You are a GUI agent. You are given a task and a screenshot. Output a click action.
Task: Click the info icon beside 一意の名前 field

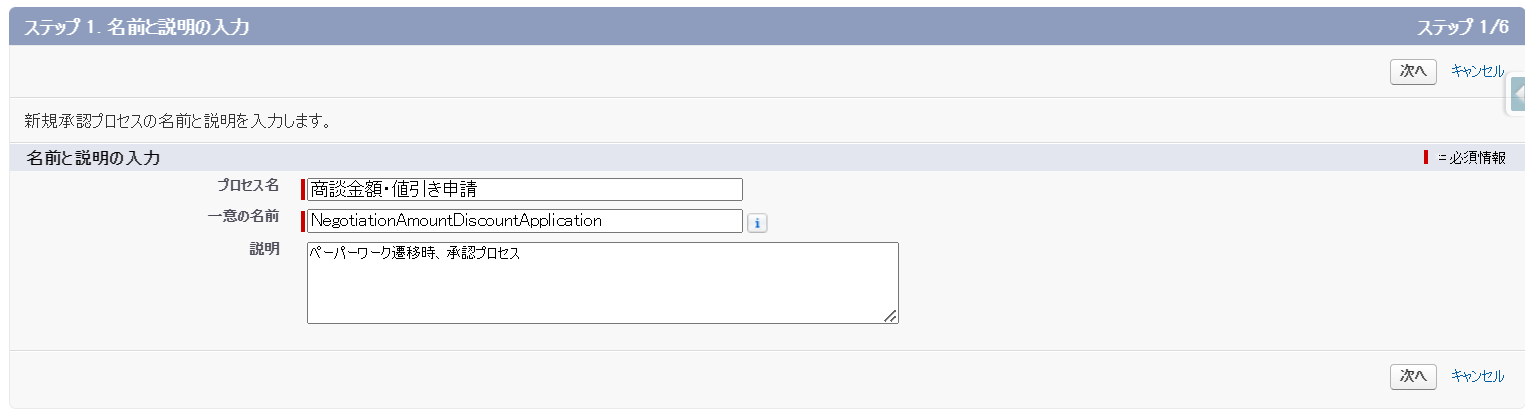pyautogui.click(x=757, y=222)
